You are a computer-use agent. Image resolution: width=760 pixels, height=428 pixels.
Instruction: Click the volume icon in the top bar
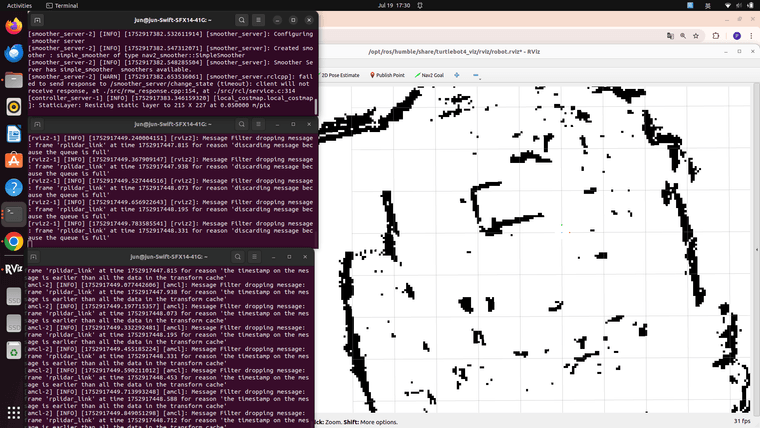pyautogui.click(x=739, y=5)
